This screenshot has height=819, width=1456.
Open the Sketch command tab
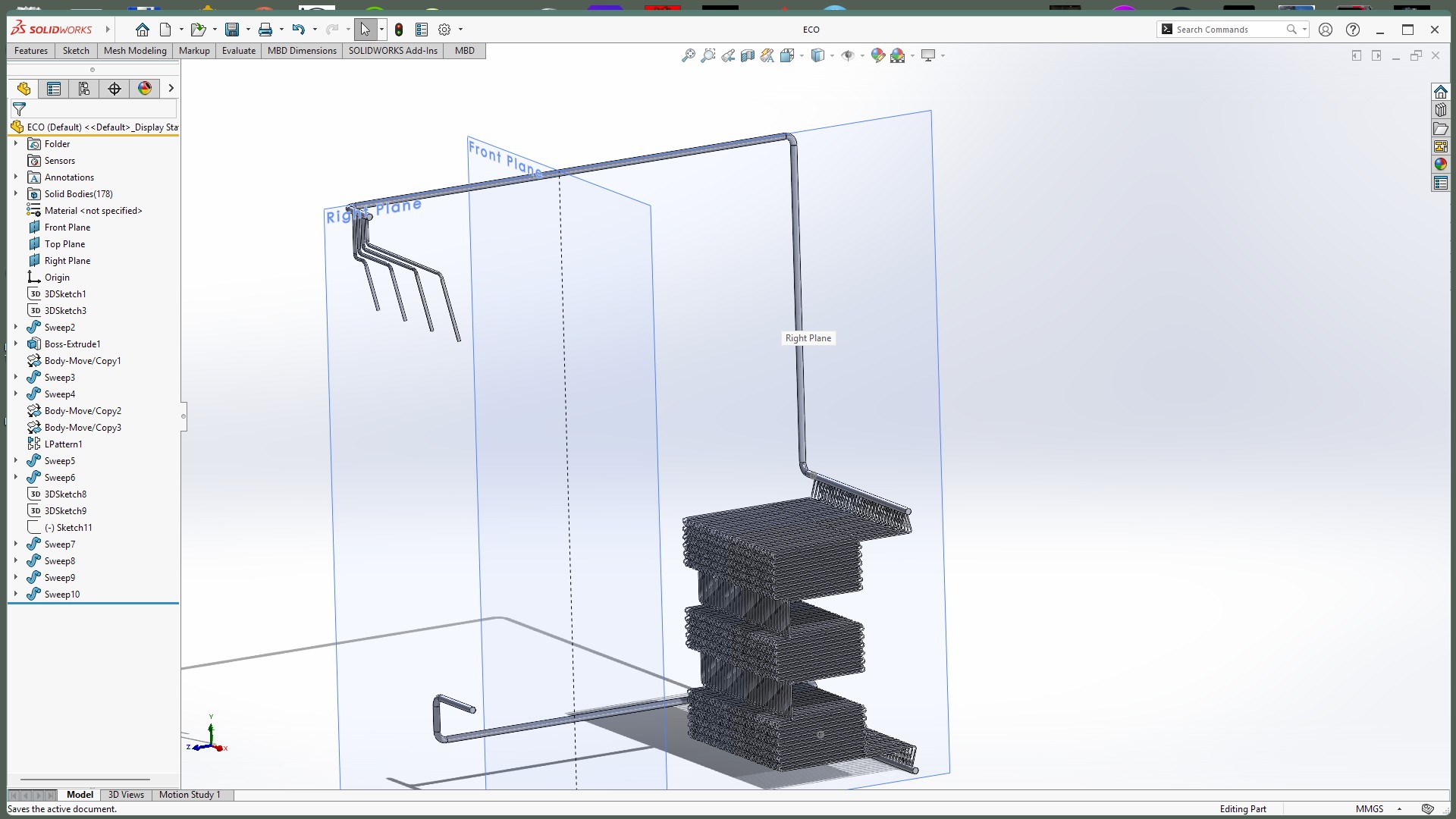point(76,51)
